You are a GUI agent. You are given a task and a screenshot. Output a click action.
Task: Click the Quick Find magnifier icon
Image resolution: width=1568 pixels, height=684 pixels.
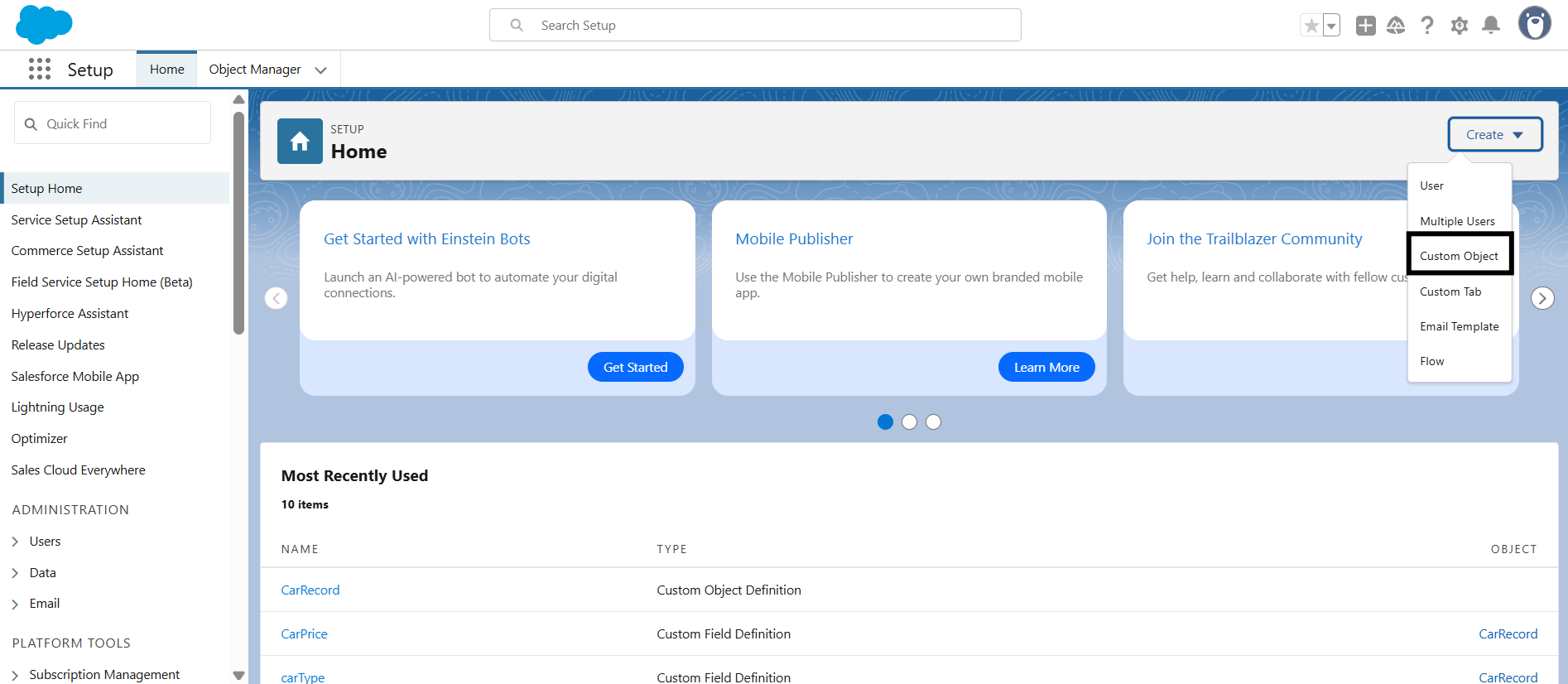(31, 124)
